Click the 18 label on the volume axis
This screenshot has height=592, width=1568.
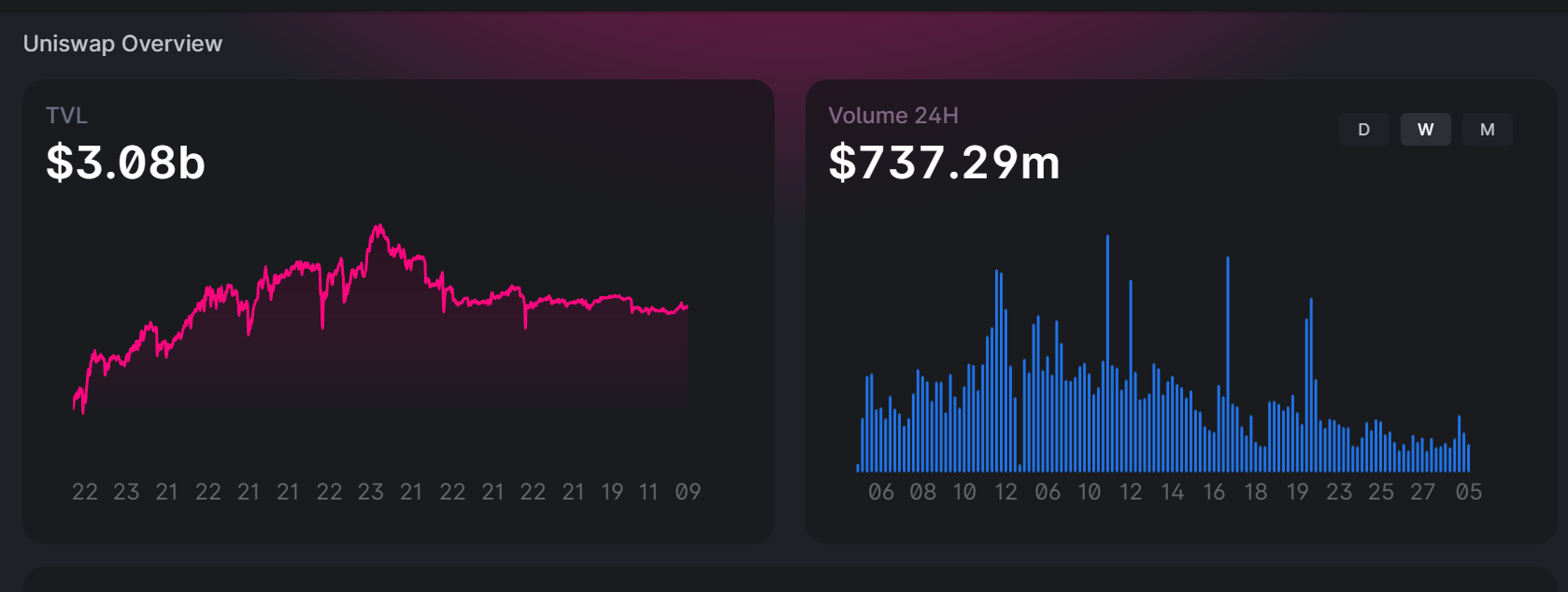pyautogui.click(x=1256, y=492)
